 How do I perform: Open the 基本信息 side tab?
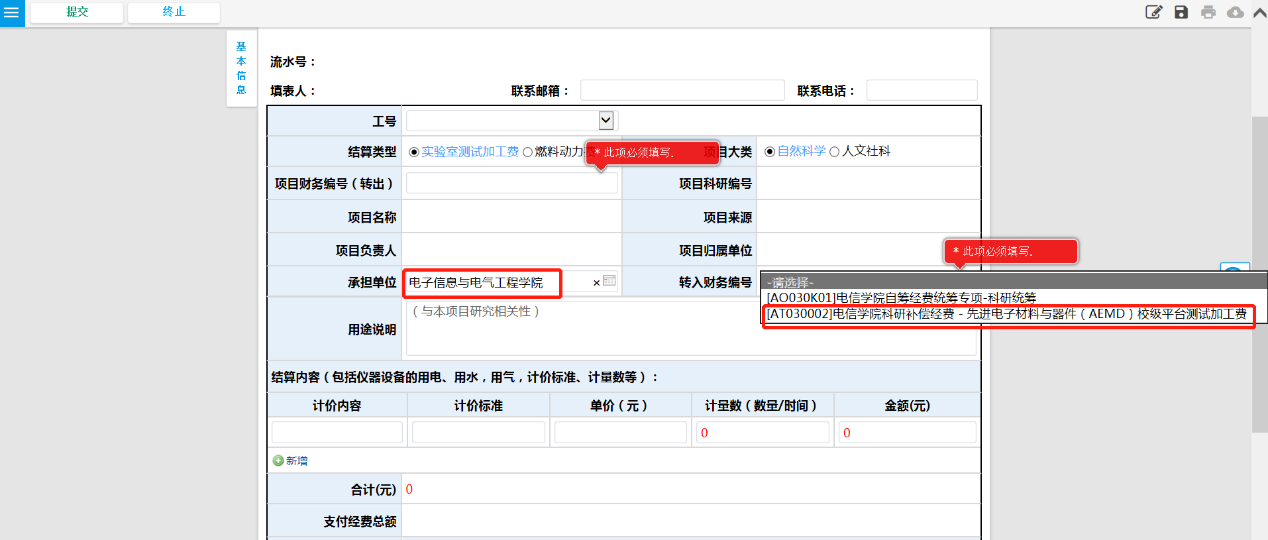click(241, 68)
